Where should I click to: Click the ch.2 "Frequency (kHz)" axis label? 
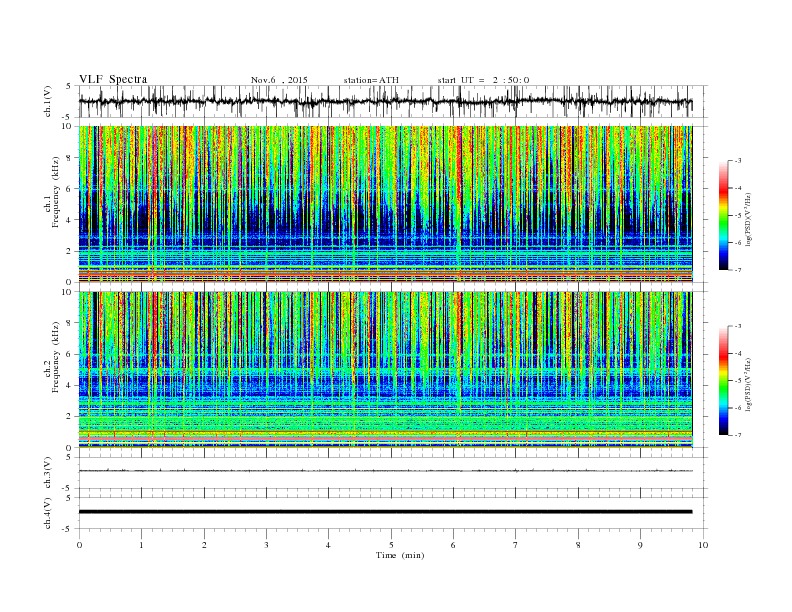(x=55, y=356)
